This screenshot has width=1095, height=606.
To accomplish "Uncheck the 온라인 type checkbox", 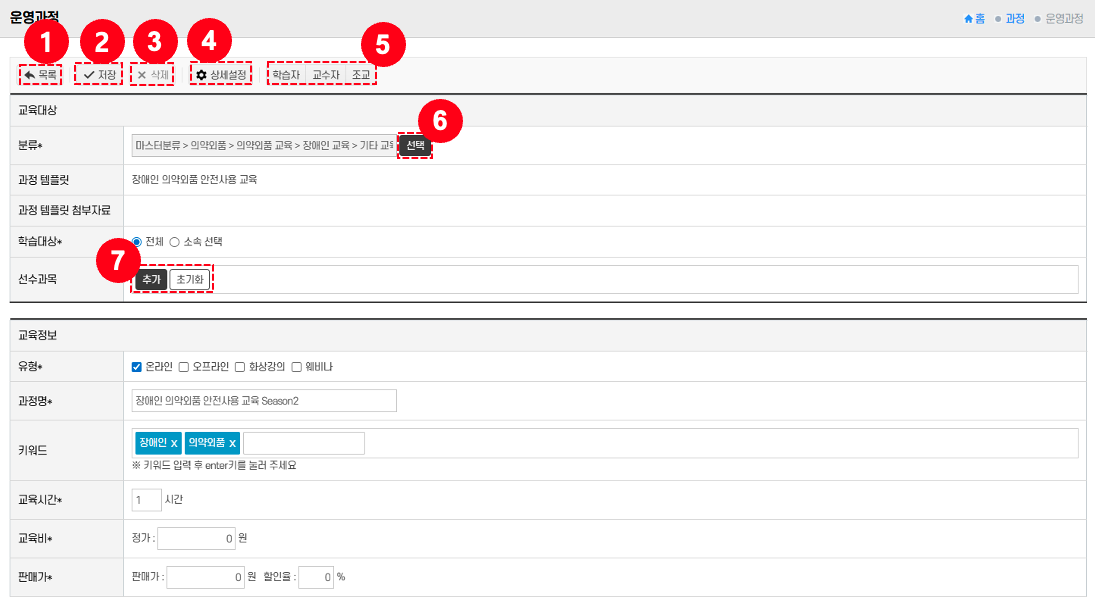I will [137, 367].
